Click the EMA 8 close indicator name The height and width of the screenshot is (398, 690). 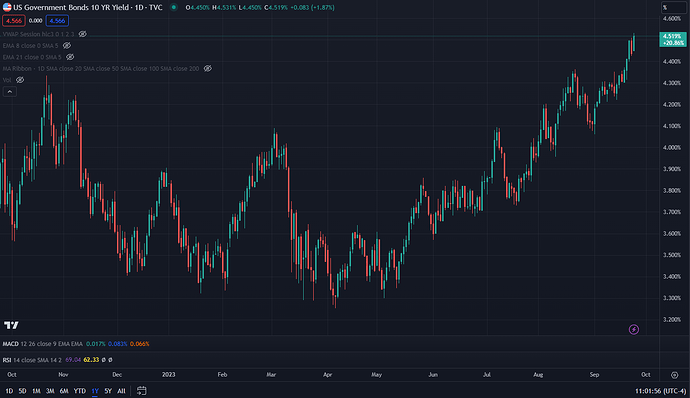[x=30, y=45]
